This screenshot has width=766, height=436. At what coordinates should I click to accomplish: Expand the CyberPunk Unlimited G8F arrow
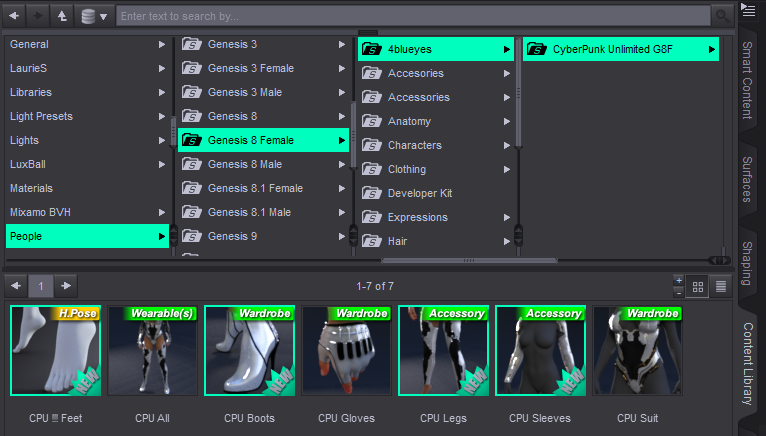point(712,49)
